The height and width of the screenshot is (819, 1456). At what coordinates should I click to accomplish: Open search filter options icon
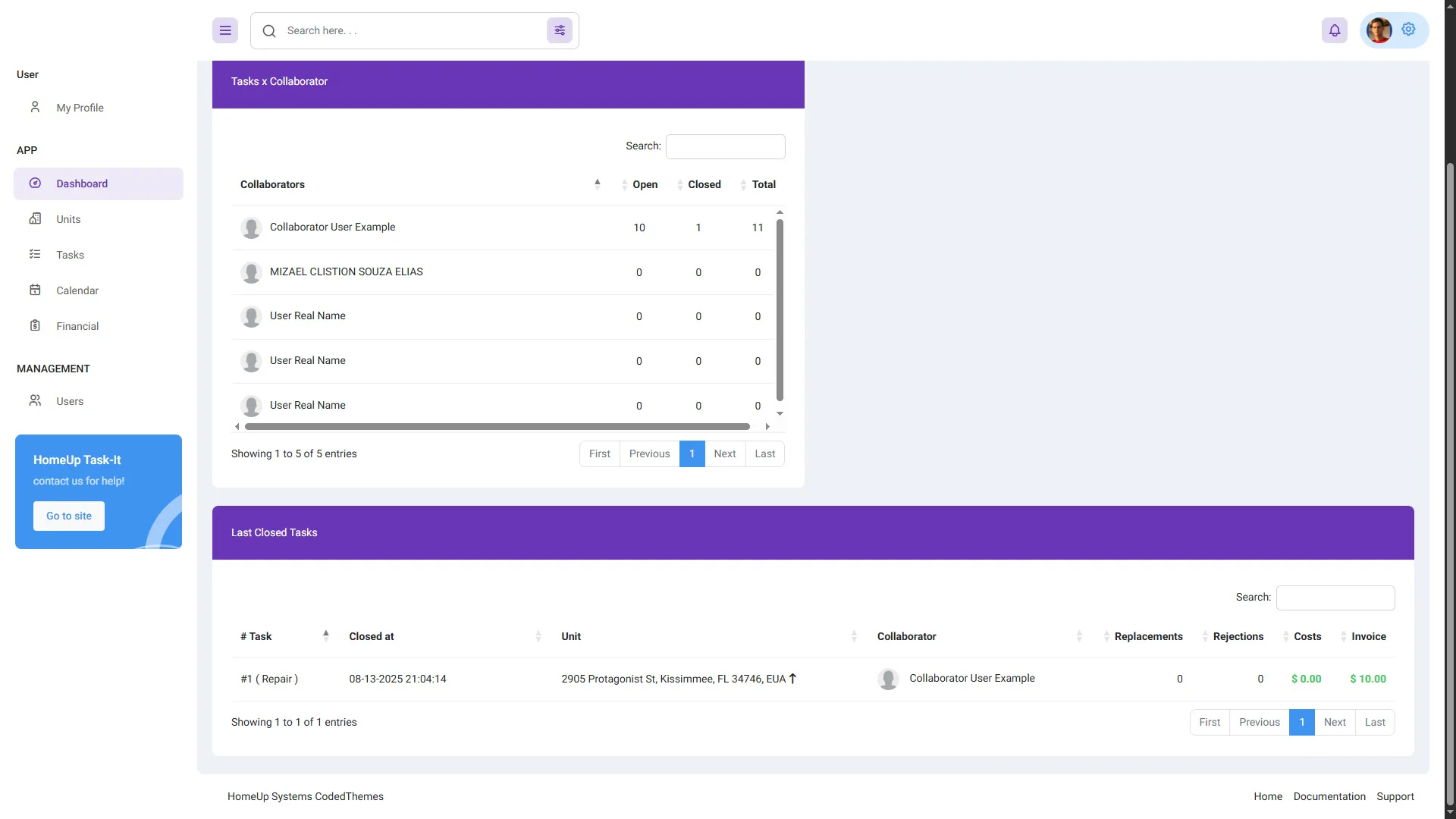pyautogui.click(x=560, y=30)
